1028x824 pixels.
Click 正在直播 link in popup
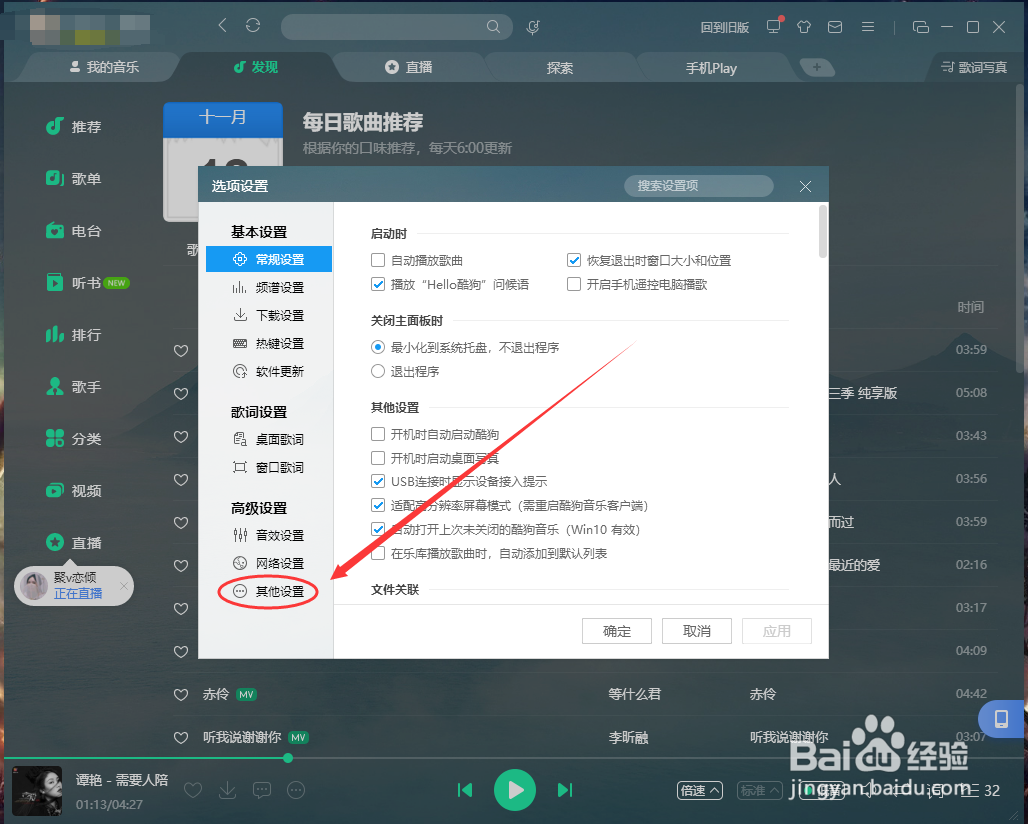[x=78, y=593]
